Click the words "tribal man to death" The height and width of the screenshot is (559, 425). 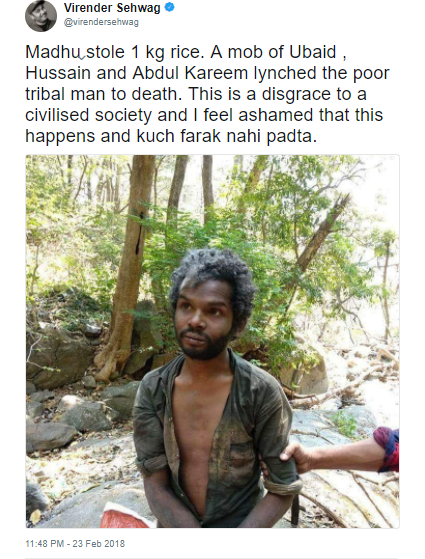104,94
